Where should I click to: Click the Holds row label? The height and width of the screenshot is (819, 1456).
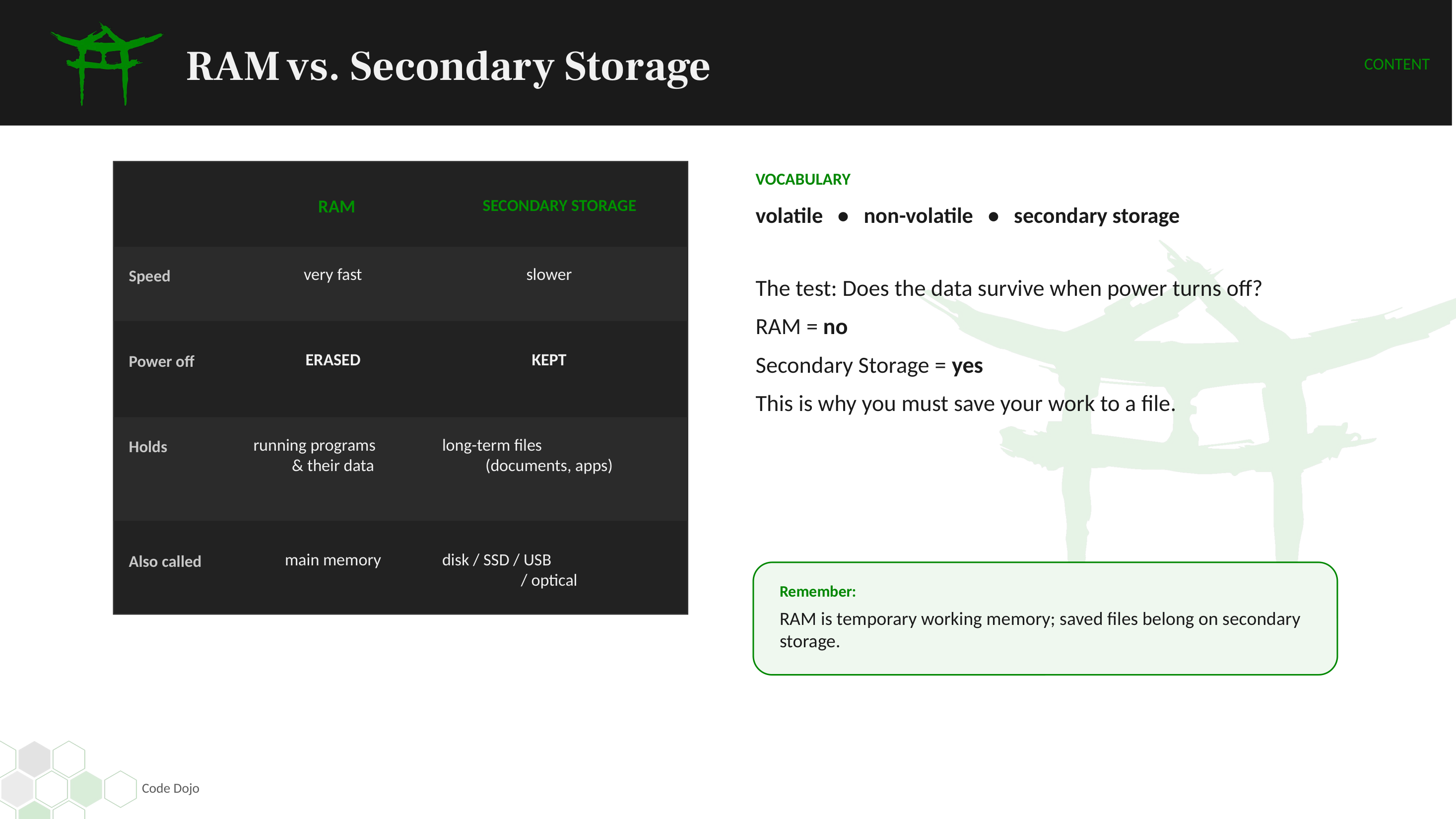147,447
